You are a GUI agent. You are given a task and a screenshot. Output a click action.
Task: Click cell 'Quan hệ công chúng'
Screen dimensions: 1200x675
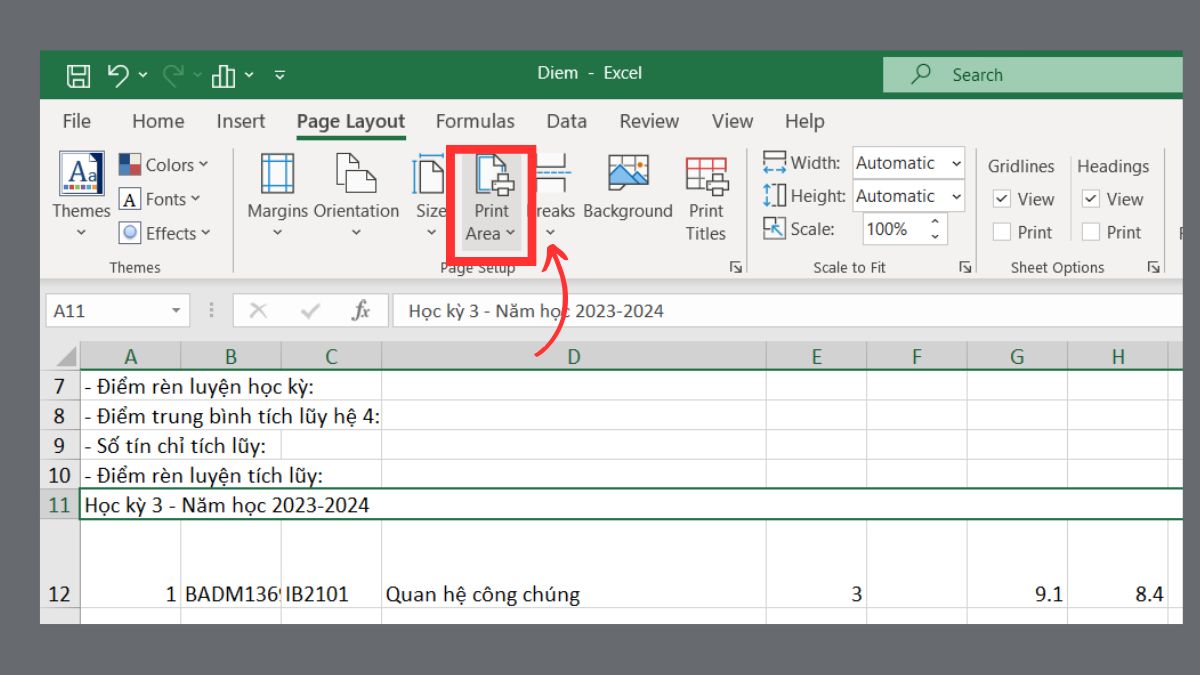[574, 564]
